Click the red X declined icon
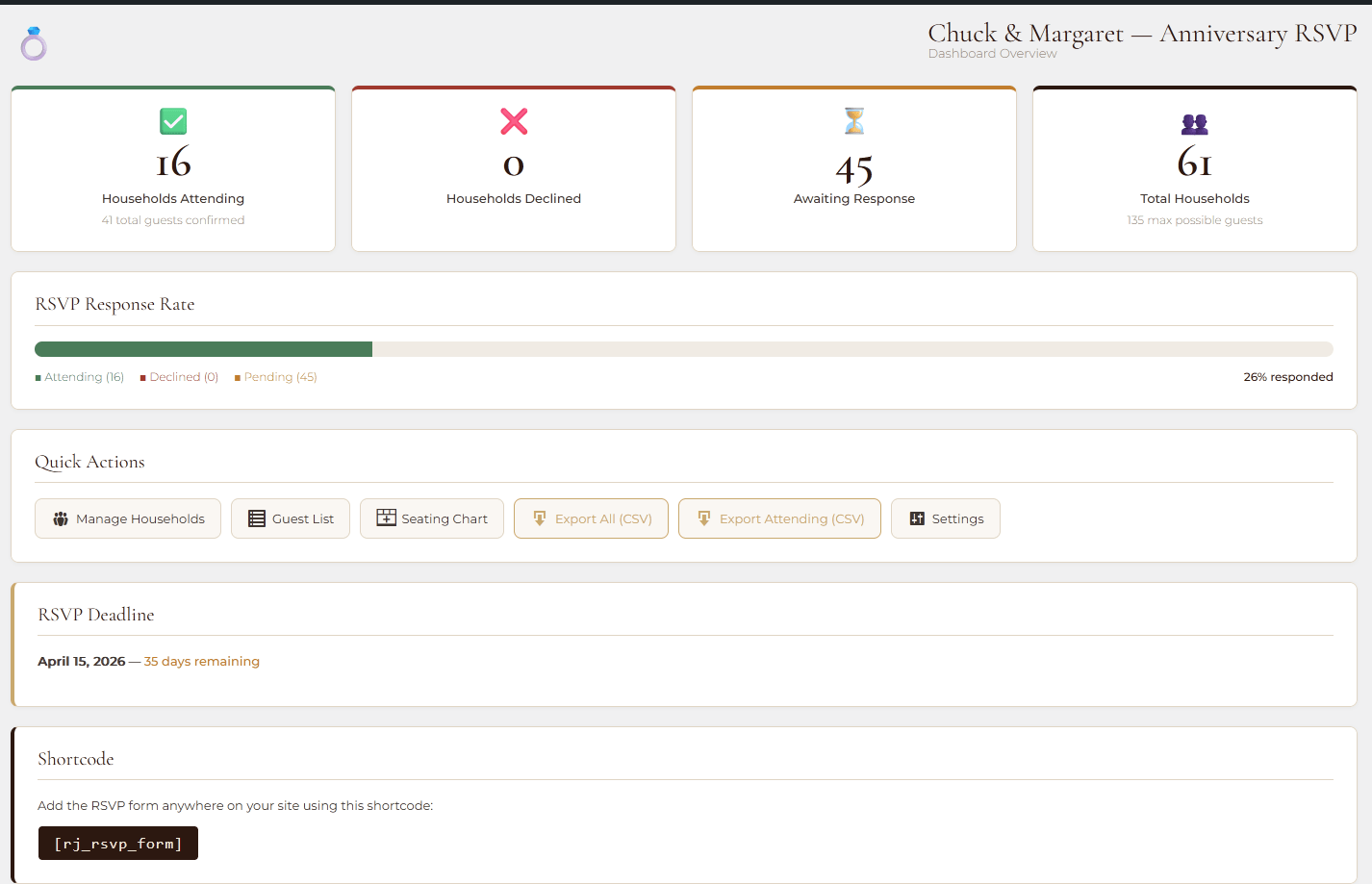This screenshot has height=884, width=1372. pyautogui.click(x=514, y=121)
